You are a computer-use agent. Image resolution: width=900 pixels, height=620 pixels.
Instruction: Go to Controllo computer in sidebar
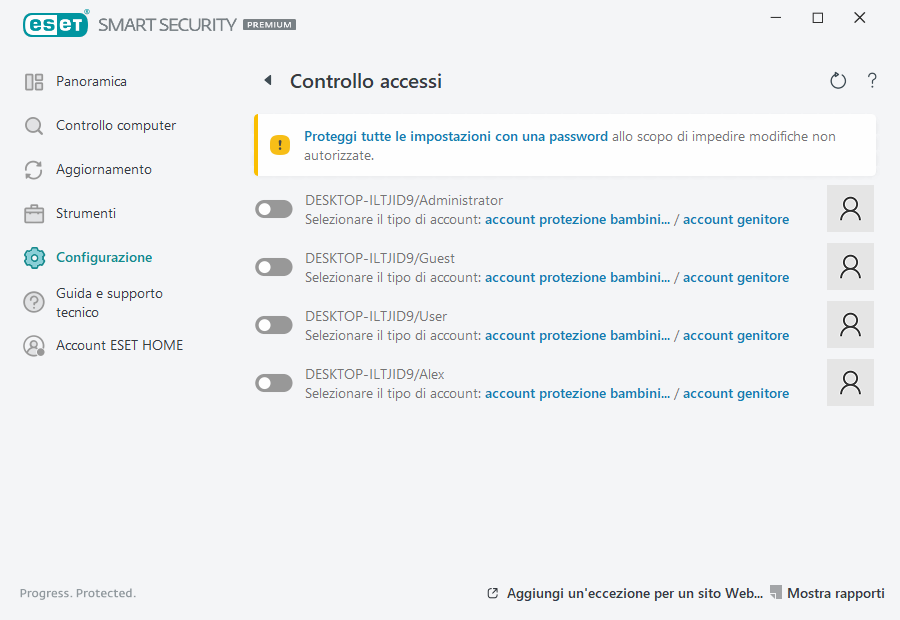[x=115, y=126]
